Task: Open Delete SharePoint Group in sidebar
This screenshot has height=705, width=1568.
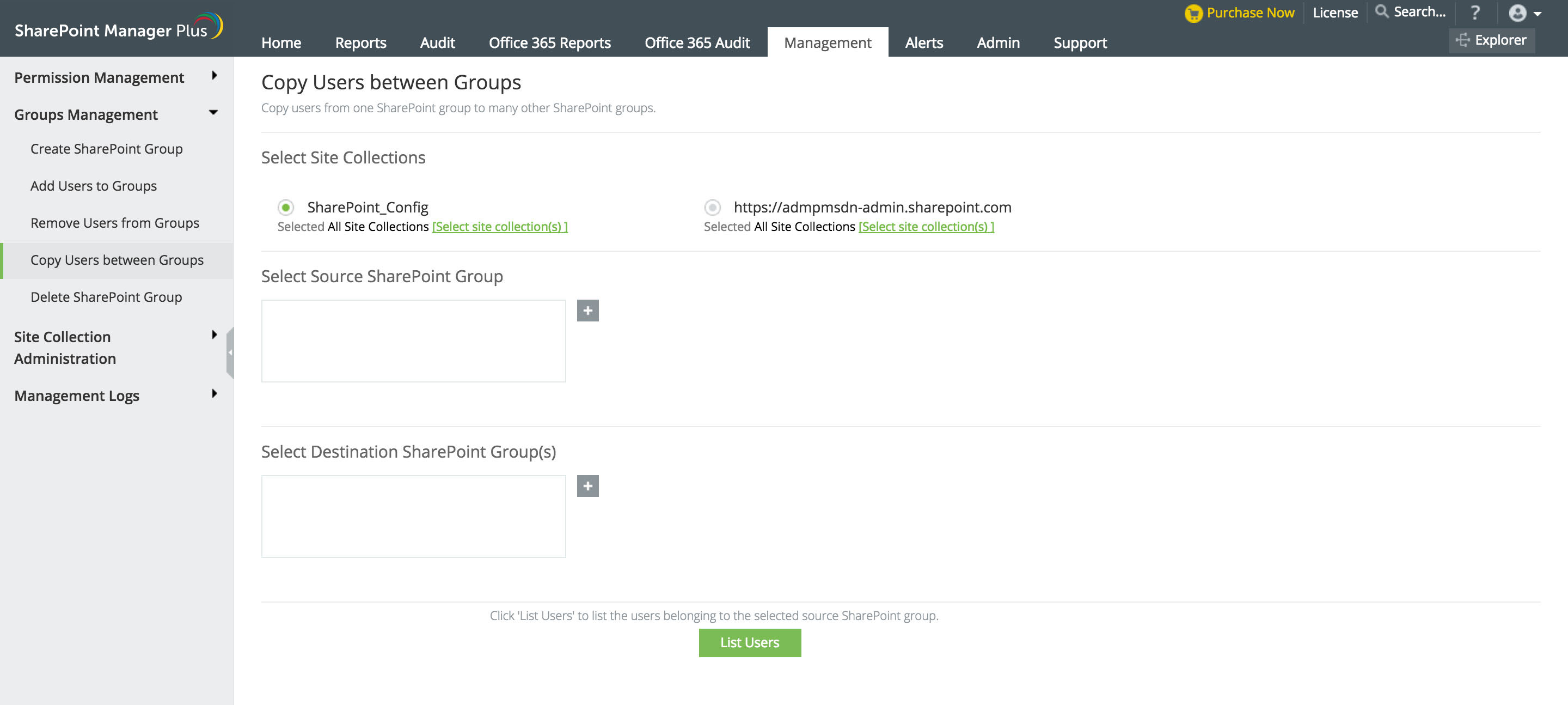Action: click(x=106, y=297)
